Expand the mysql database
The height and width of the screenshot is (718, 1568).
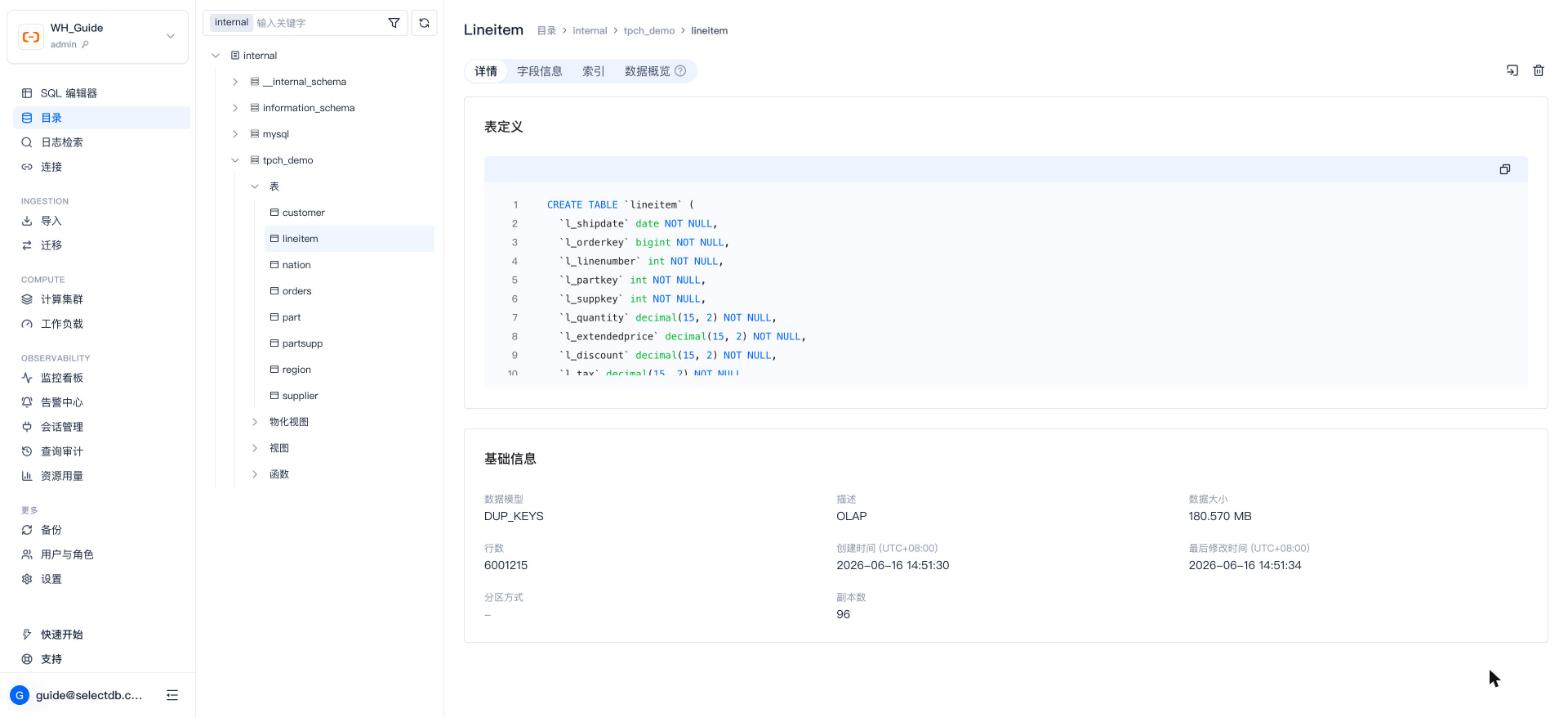pos(235,134)
